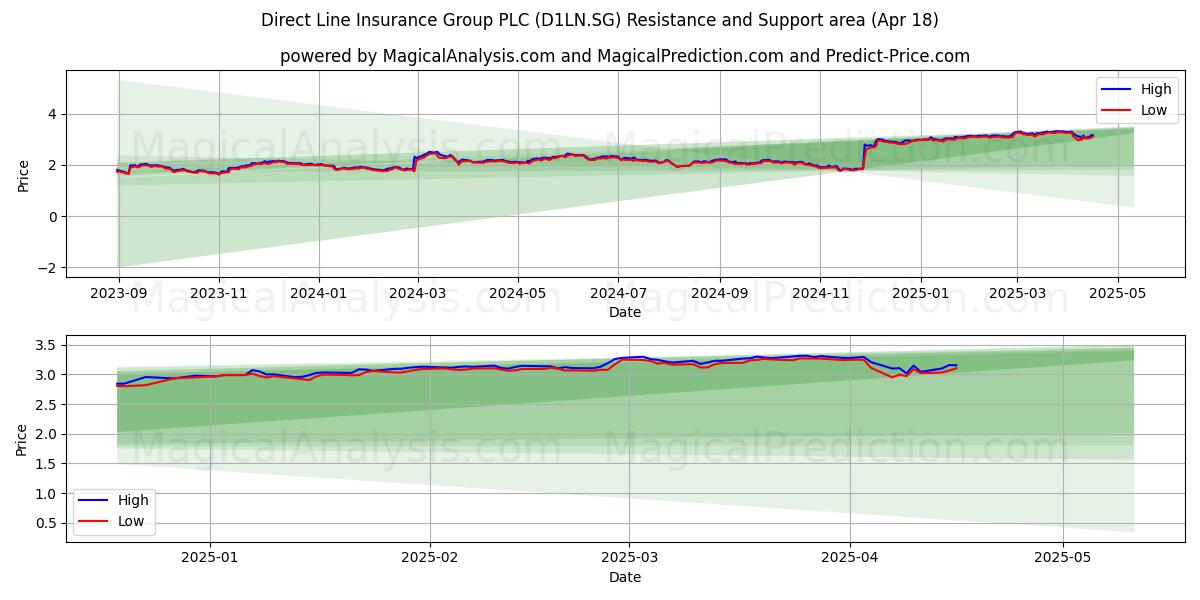Click the 2023-09 date label on top chart
Viewport: 1200px width, 600px height.
coord(118,294)
